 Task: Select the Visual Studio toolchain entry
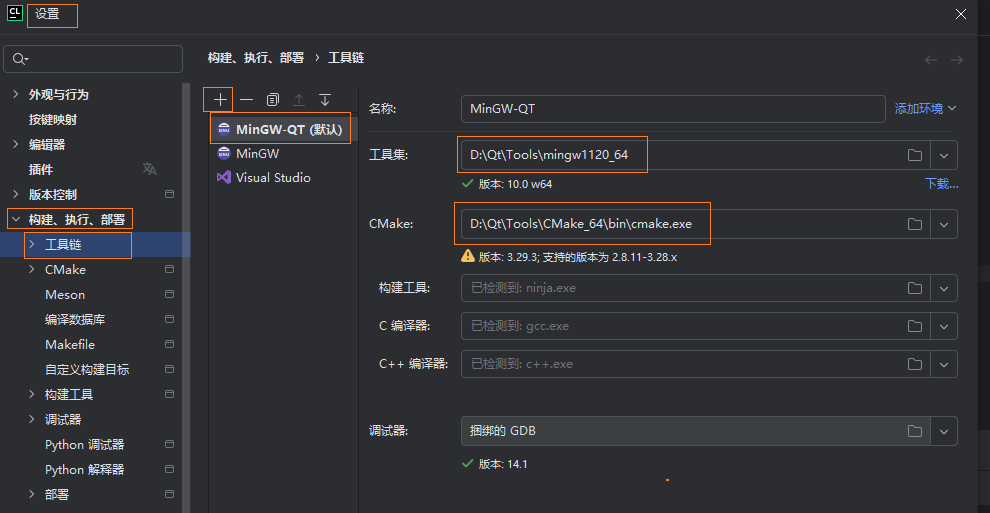(x=272, y=177)
